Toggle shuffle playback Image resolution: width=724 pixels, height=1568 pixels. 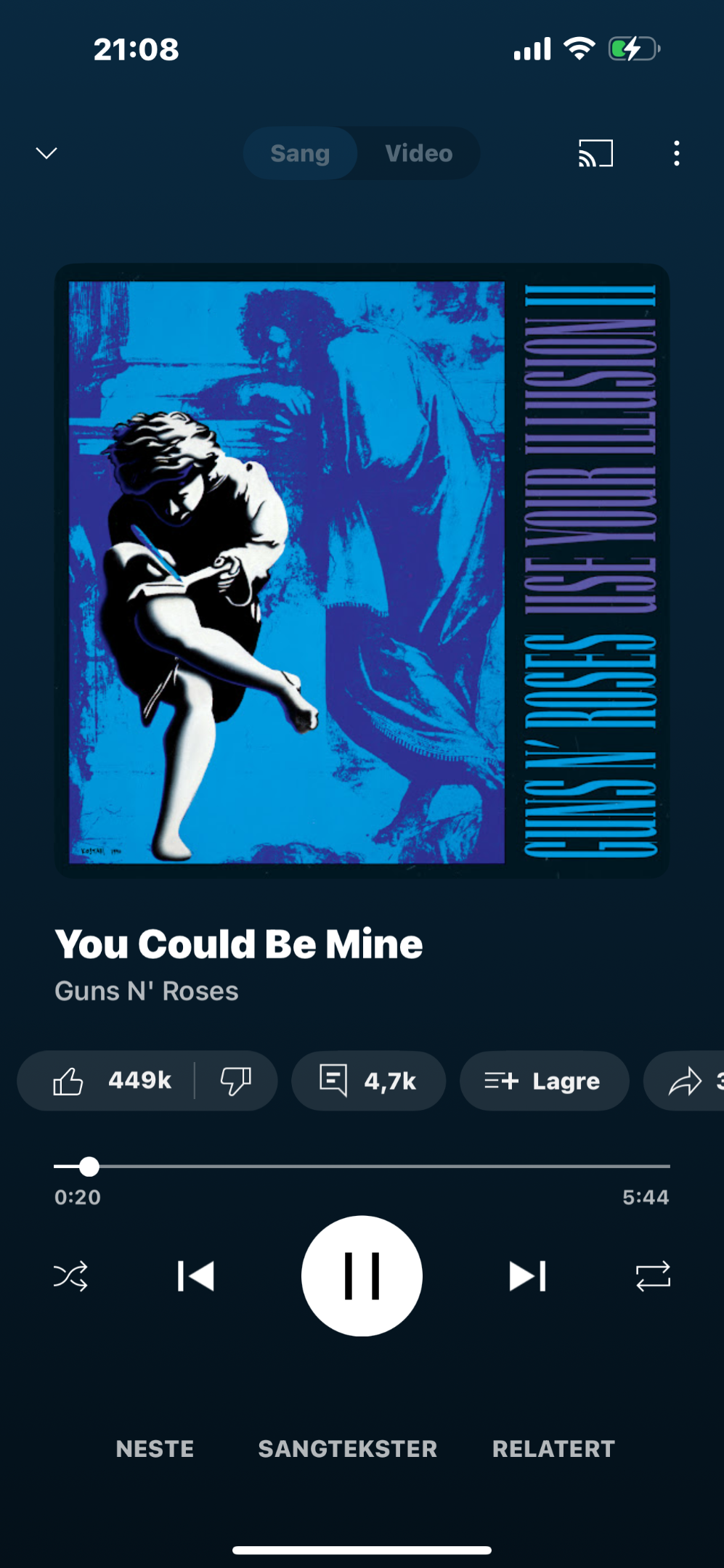70,1275
